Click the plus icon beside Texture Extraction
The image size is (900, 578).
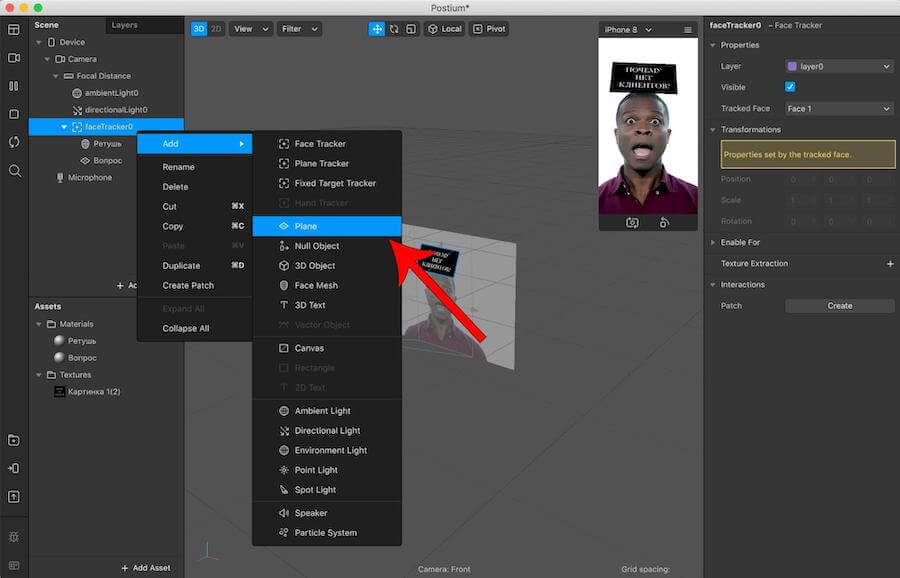coord(890,264)
